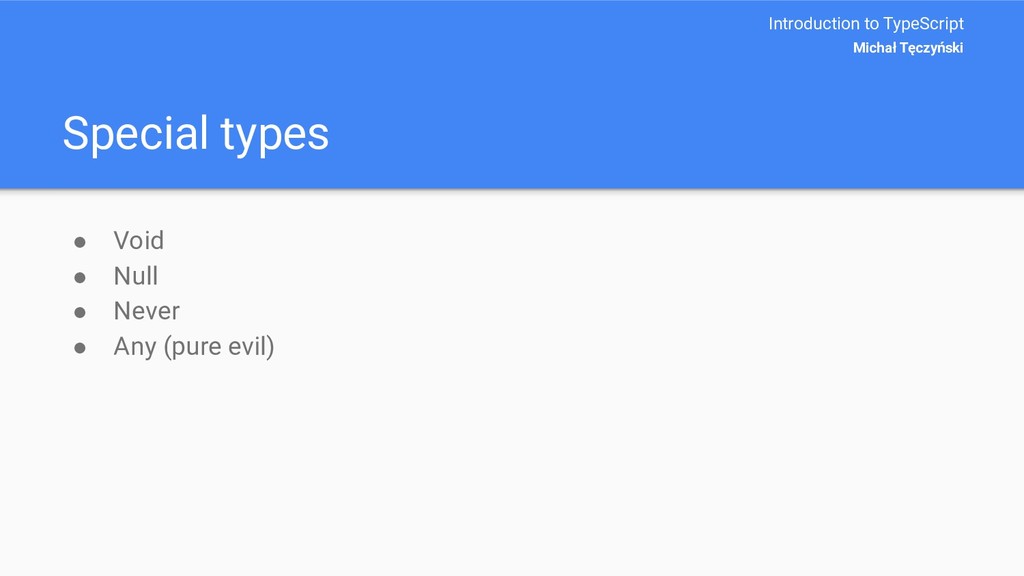Select the "Introduction to TypeScript" header text
The image size is (1024, 576).
coord(866,24)
